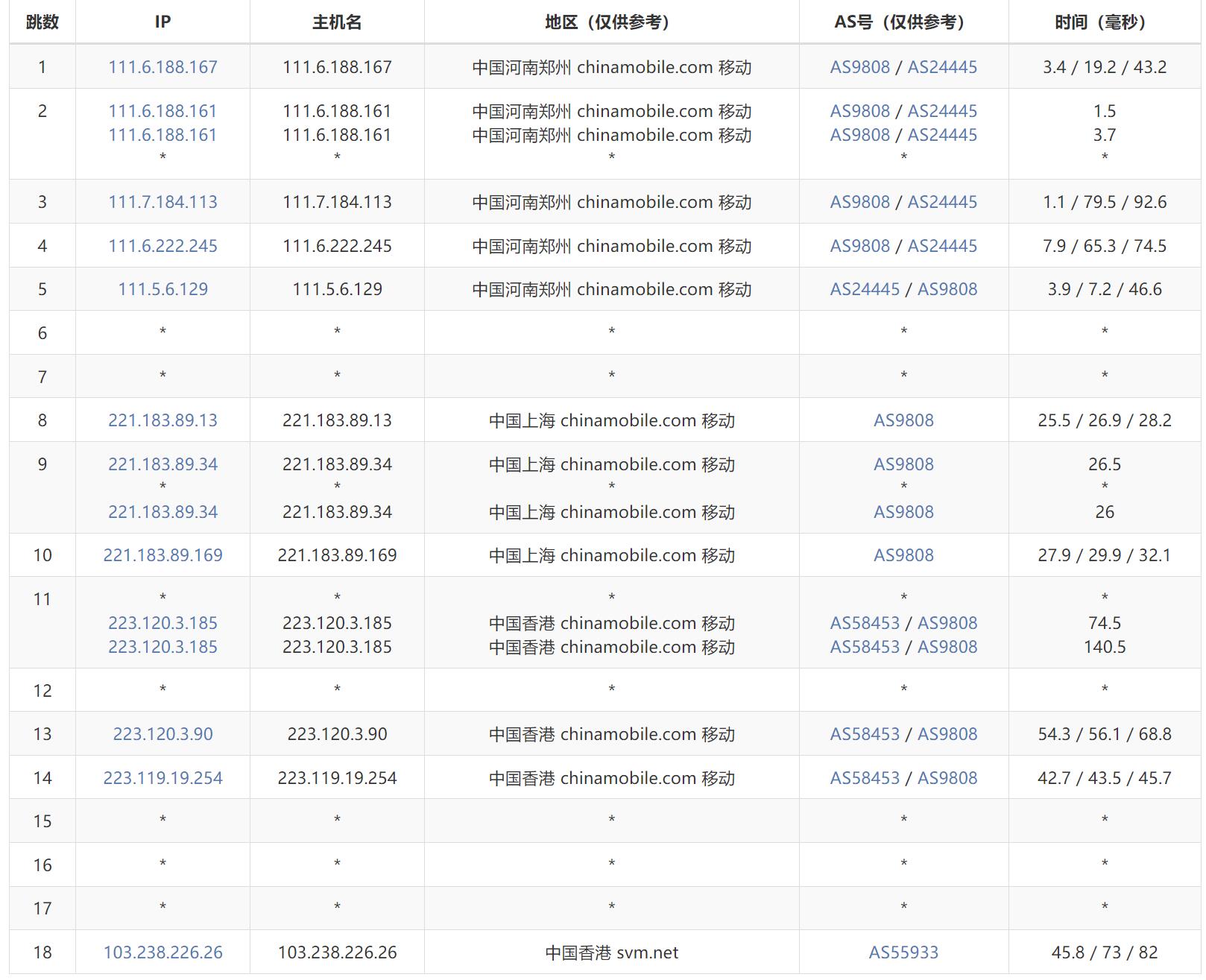Click the 主机名 column header

337,22
